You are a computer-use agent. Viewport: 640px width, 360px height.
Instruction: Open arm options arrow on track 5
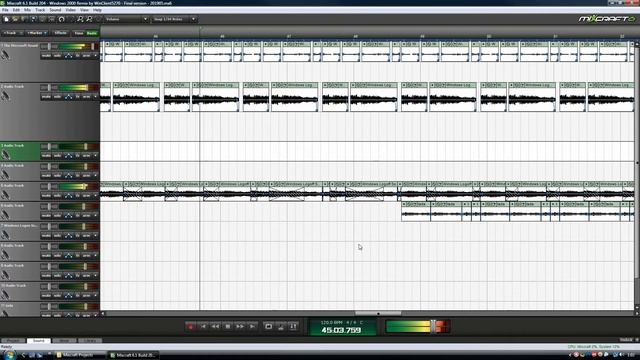point(96,196)
